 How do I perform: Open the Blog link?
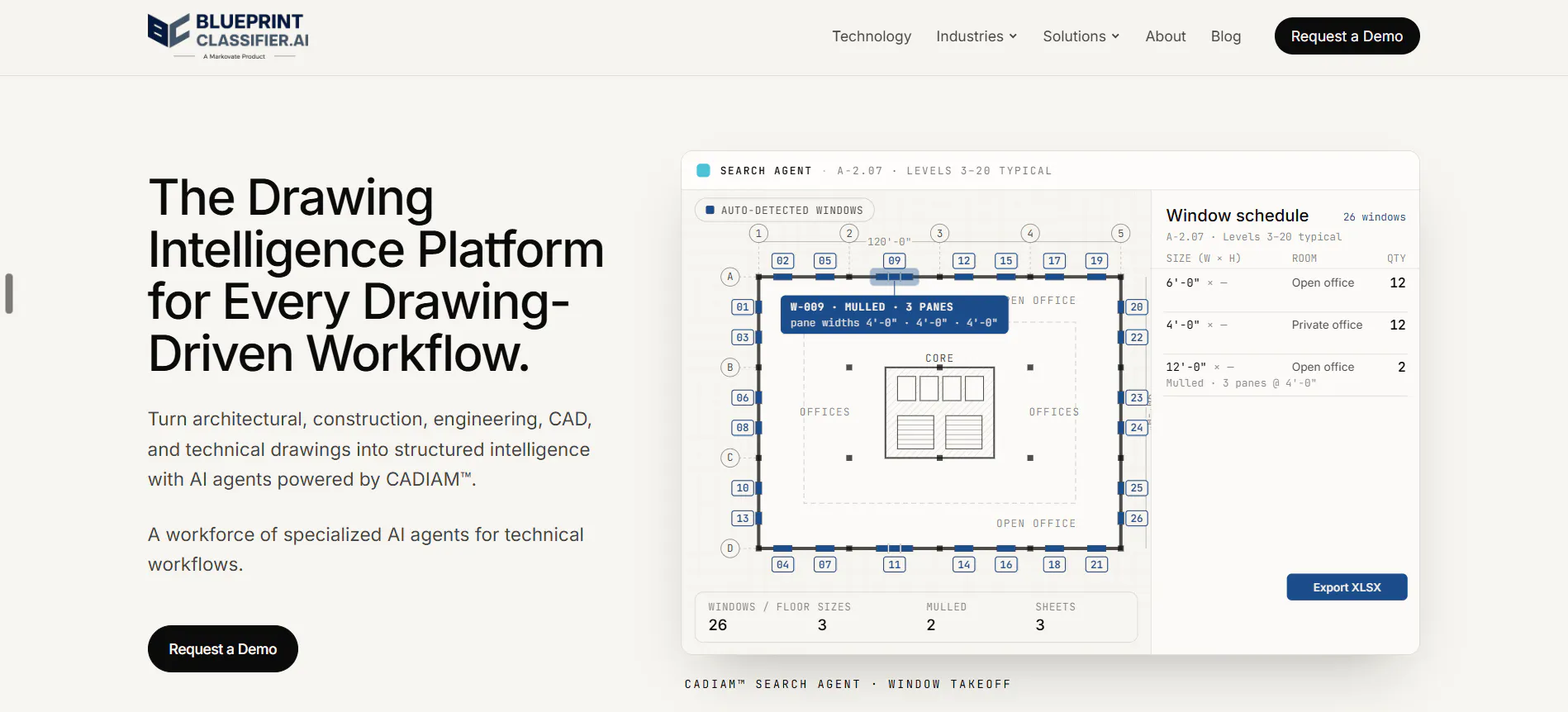(x=1226, y=36)
